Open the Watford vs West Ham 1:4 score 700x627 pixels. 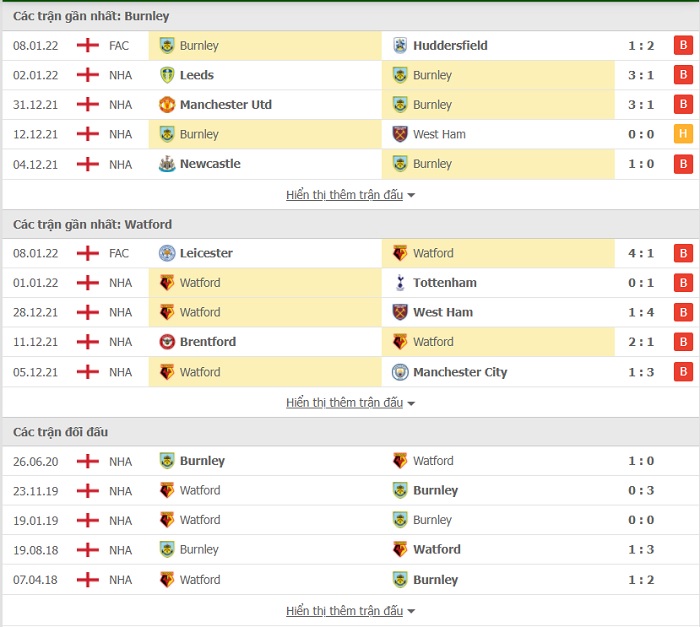pos(641,312)
